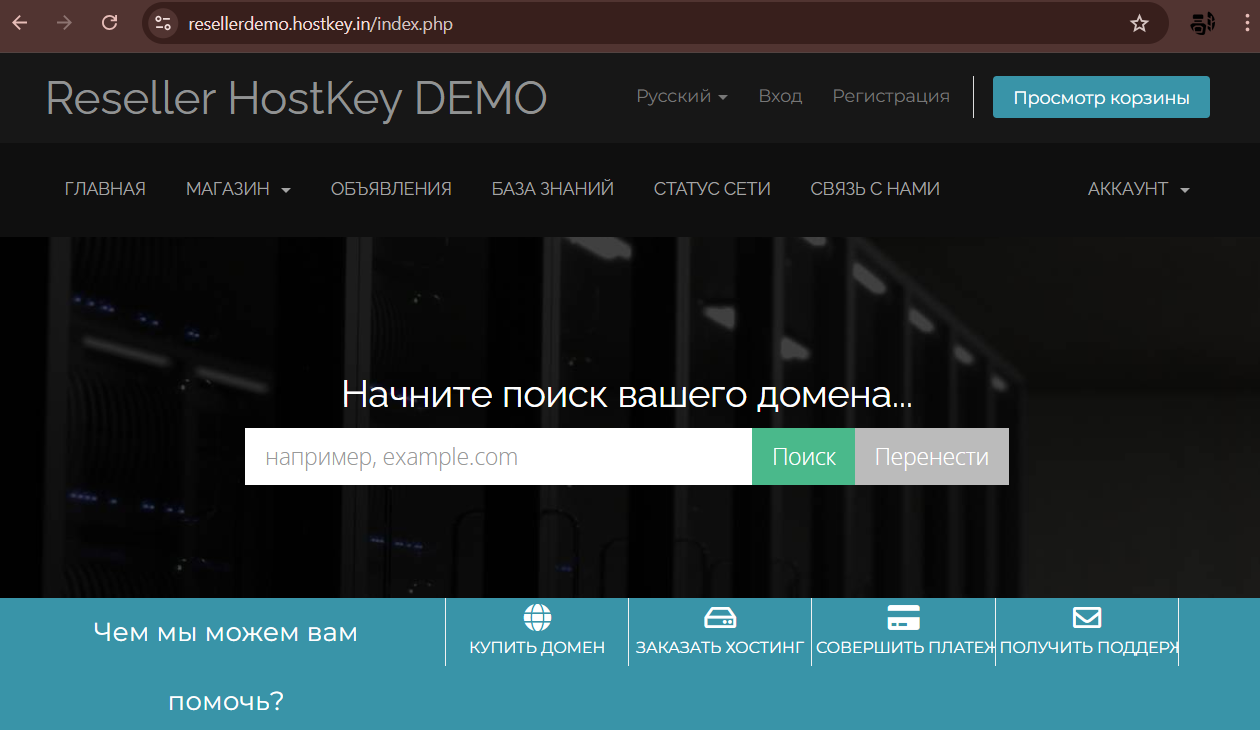Click the Получить поддержку label
Screen dimensions: 1260x730
[x=1089, y=647]
